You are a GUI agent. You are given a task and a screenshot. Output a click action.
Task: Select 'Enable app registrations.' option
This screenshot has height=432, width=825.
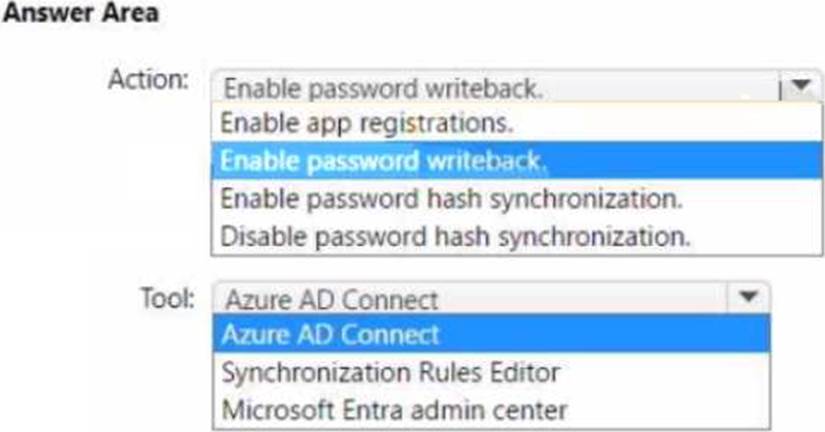366,124
